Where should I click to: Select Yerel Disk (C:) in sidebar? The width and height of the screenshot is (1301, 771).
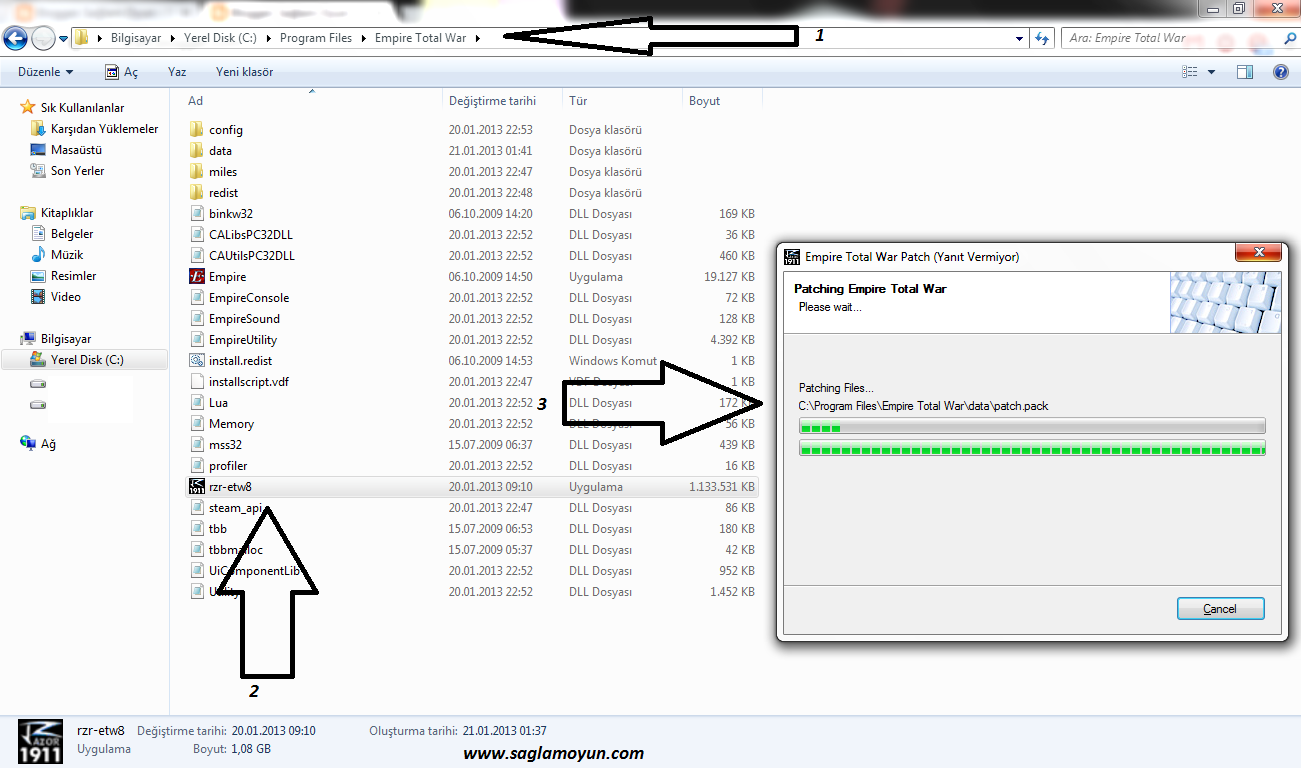click(87, 359)
